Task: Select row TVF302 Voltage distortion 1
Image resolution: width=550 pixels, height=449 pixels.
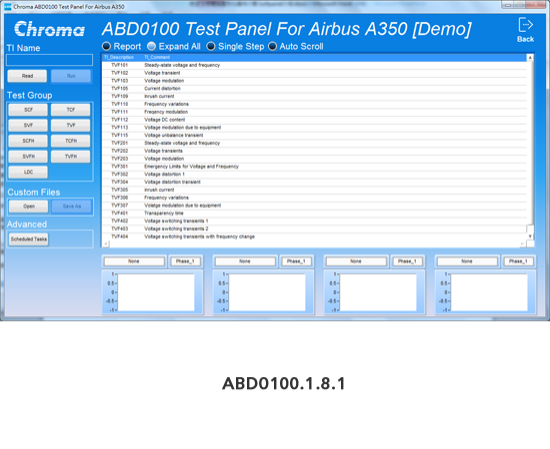Action: 314,174
